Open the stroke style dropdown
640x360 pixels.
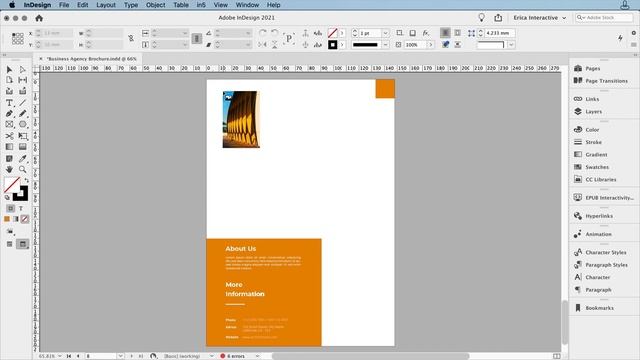pos(385,44)
